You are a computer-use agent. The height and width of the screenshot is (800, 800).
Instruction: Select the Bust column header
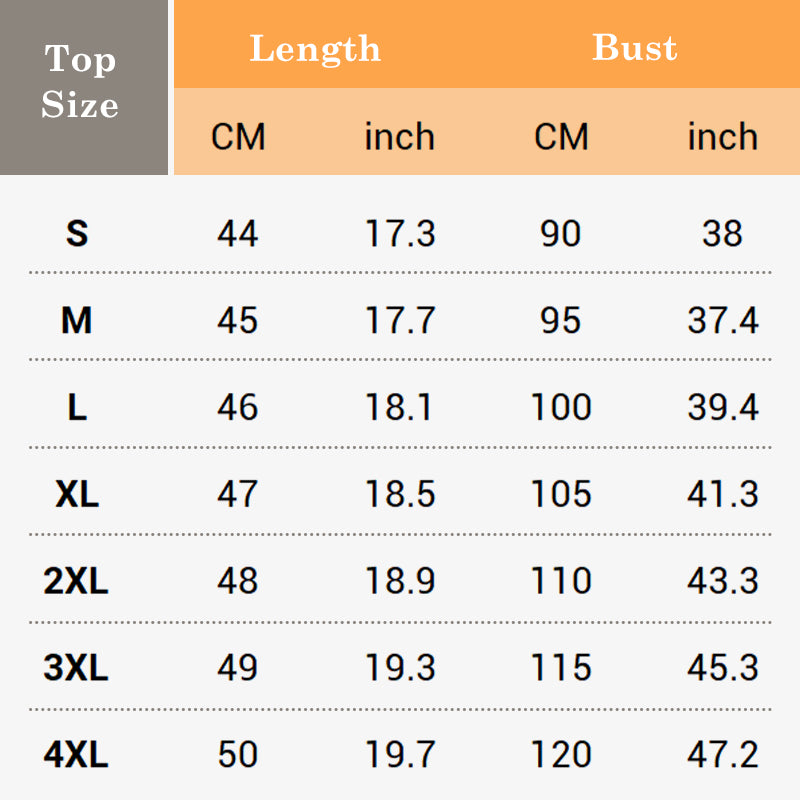point(635,48)
